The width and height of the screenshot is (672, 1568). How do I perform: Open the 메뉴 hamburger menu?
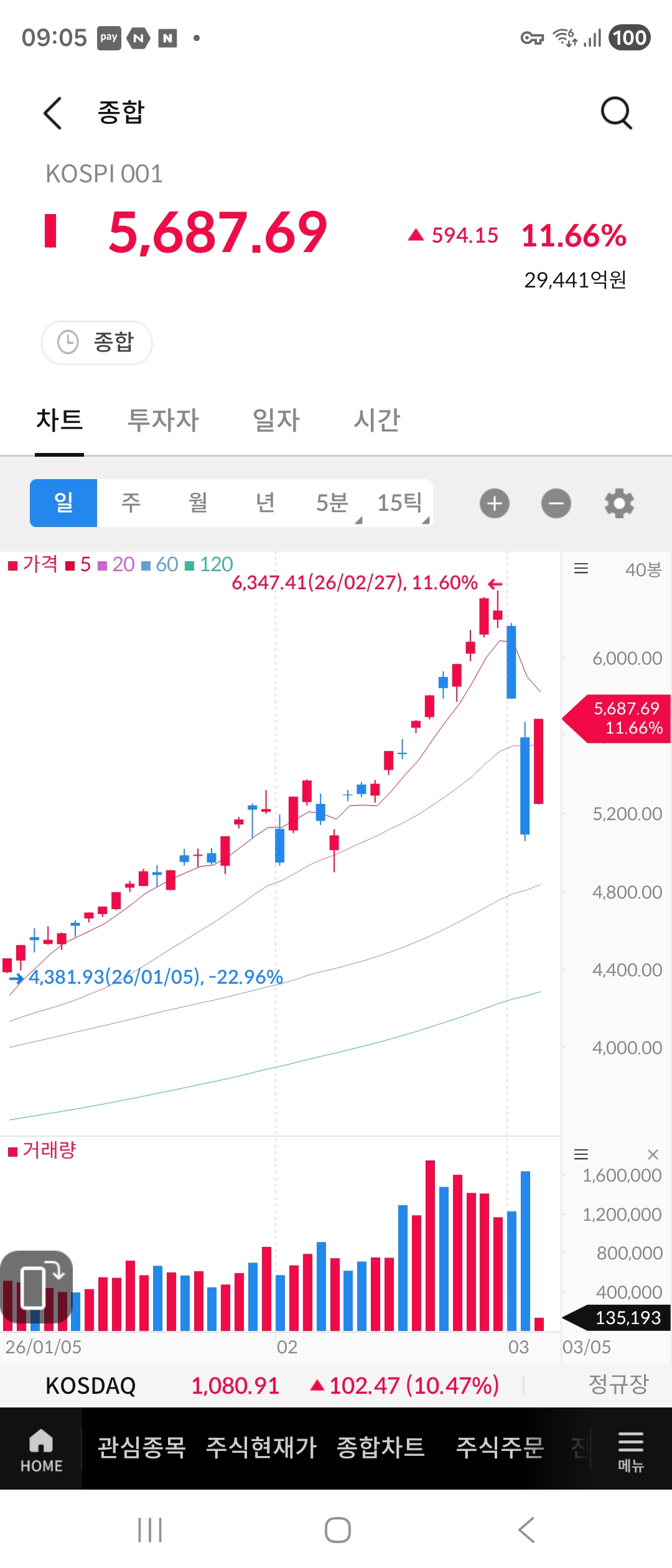click(630, 1450)
